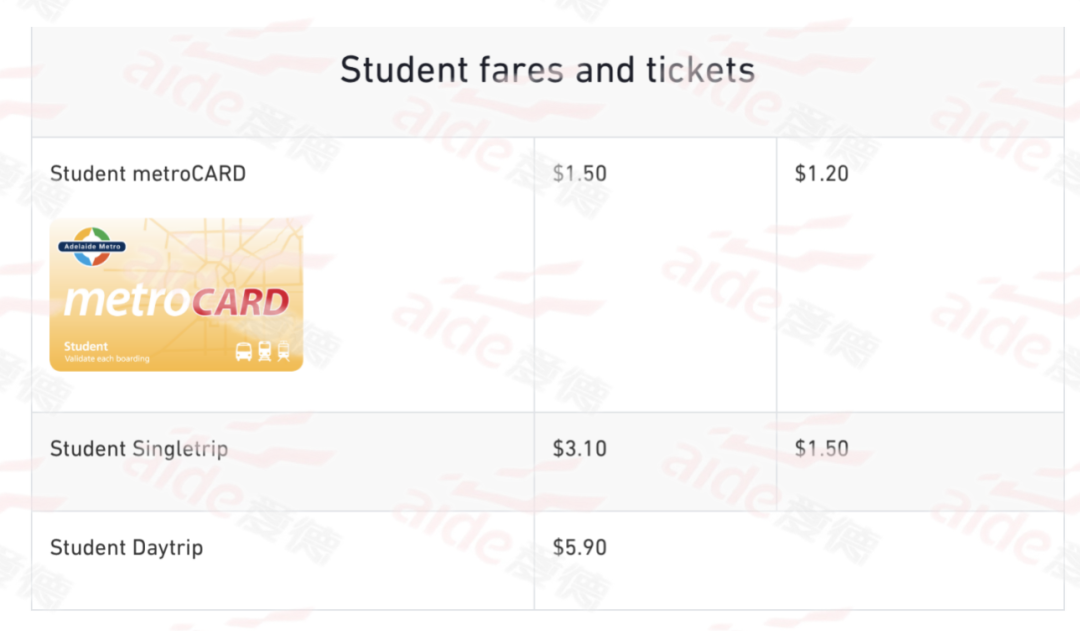This screenshot has width=1080, height=631.
Task: Select the $1.50 metroCARD fare
Action: coord(580,174)
